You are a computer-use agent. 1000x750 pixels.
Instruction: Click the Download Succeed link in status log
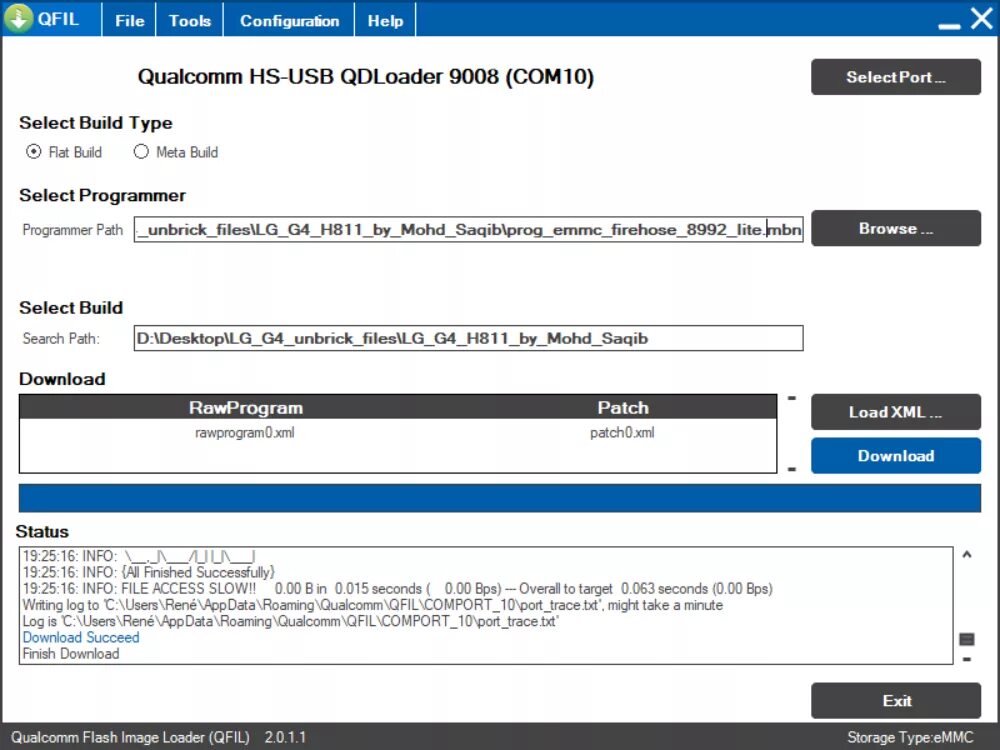coord(80,637)
